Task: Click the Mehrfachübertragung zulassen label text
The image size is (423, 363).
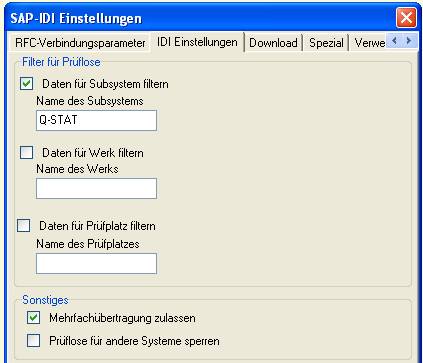Action: [x=122, y=318]
